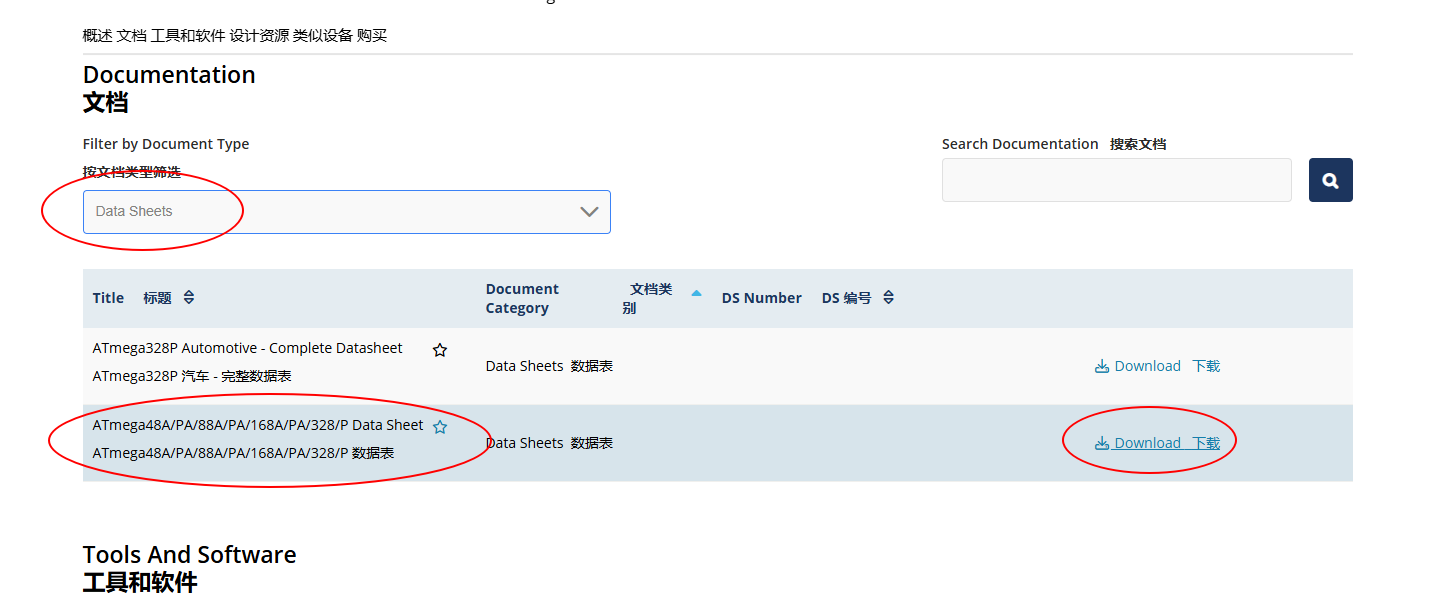Image resolution: width=1439 pixels, height=607 pixels.
Task: Sort by DS Number arrows
Action: coord(888,298)
